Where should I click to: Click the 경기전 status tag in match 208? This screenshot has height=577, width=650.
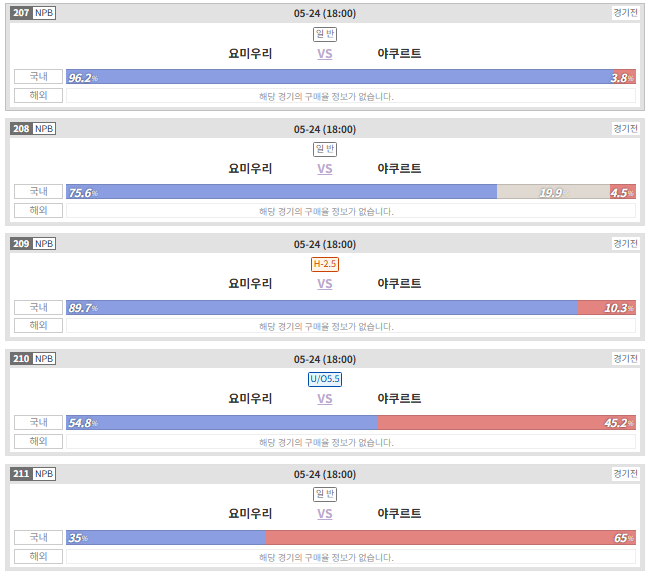click(626, 128)
